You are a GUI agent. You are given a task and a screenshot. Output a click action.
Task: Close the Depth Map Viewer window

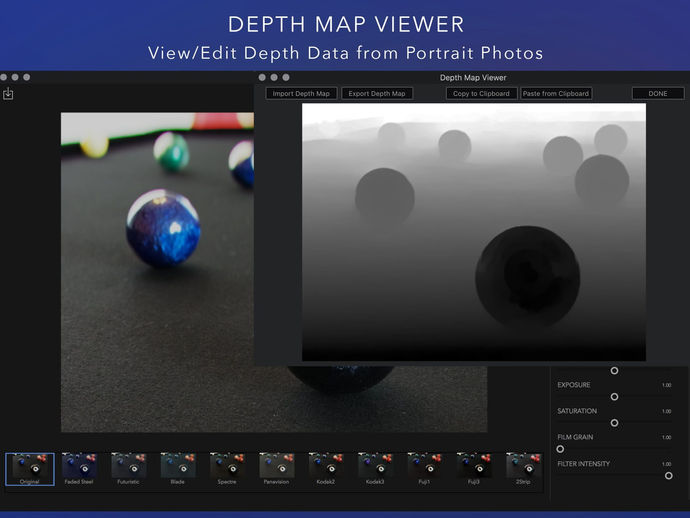(x=262, y=77)
